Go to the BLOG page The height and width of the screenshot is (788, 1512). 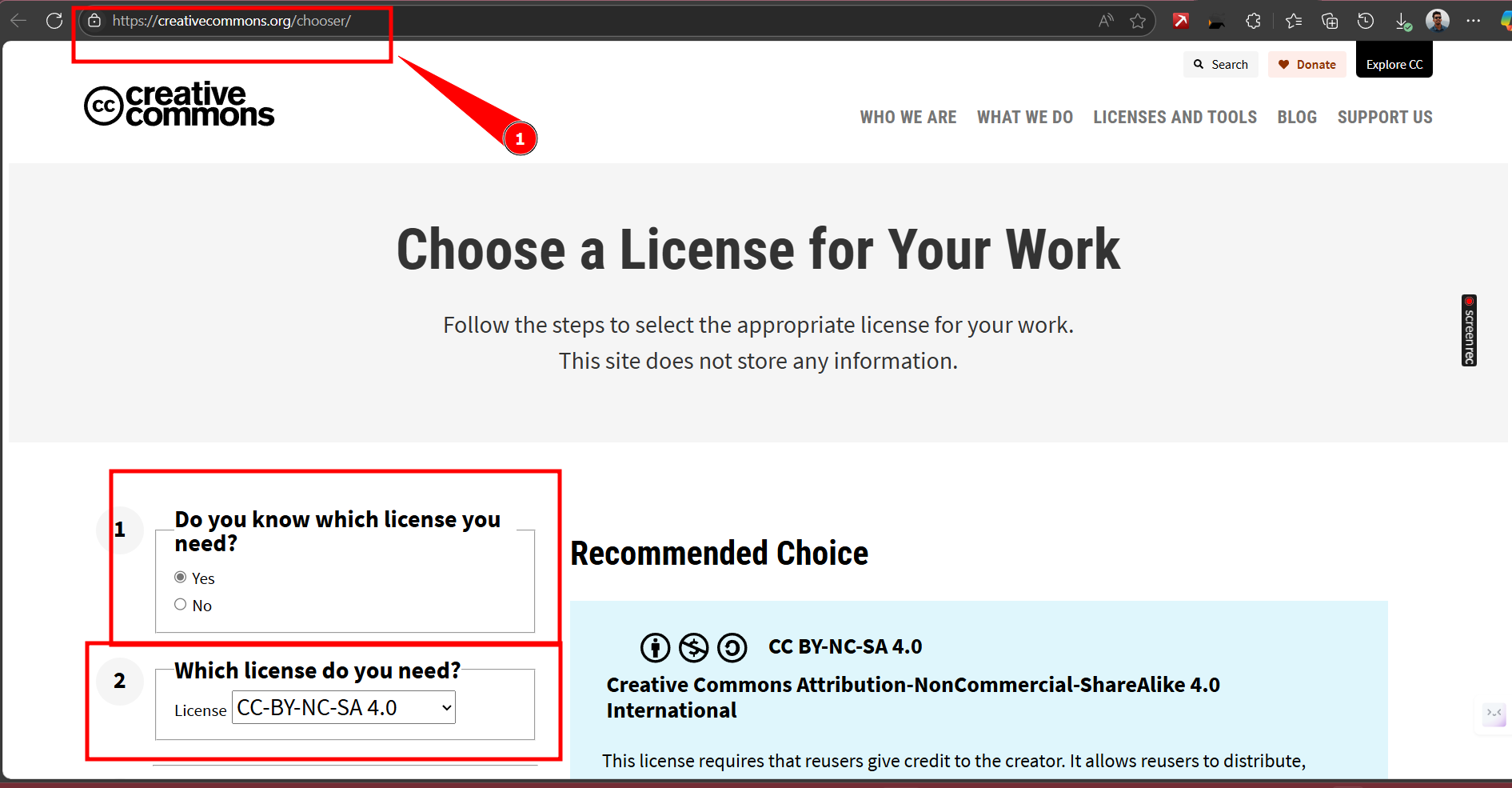point(1297,118)
